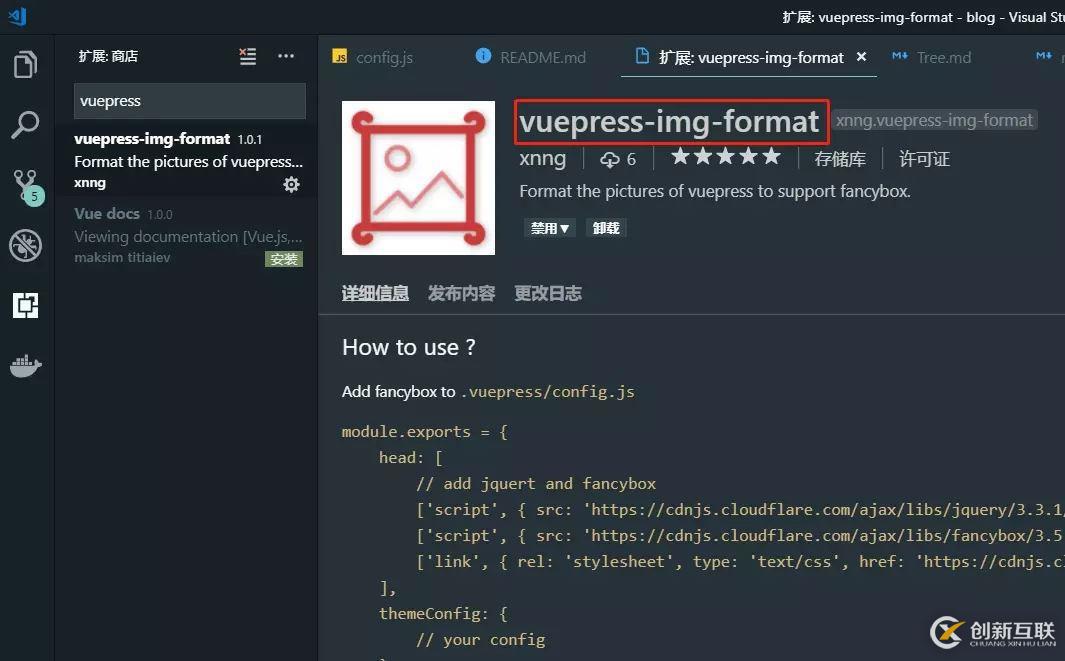Switch to the 更改日志 changelog tab

pos(547,293)
